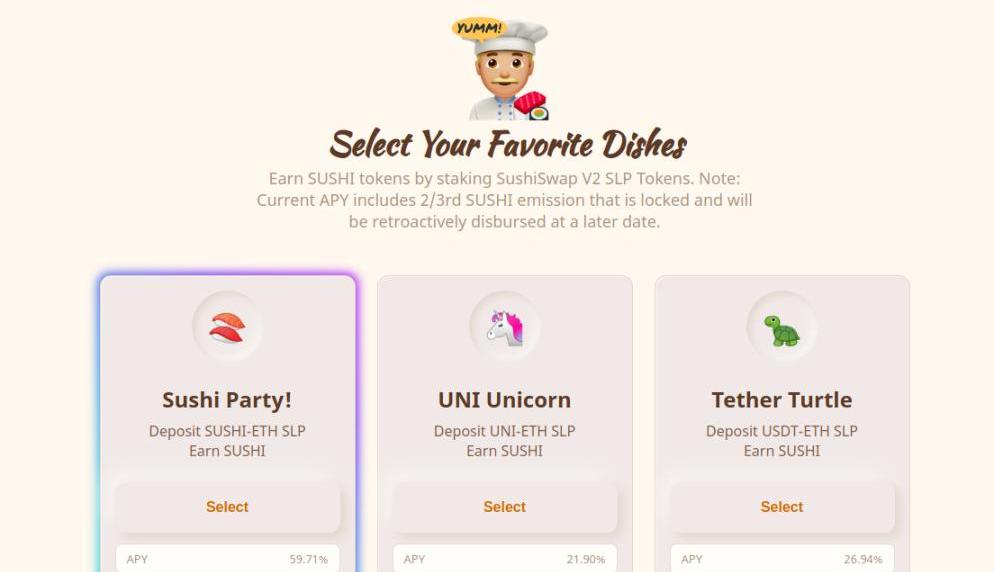Screen dimensions: 994x572
Task: Click the green turtle emoji icon
Action: pos(782,330)
